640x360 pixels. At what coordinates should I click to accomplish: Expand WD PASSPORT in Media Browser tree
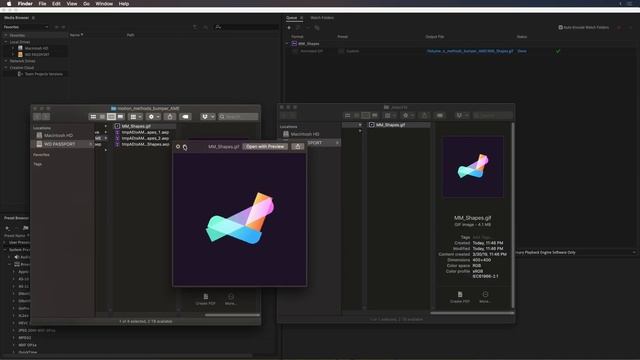[x=13, y=55]
